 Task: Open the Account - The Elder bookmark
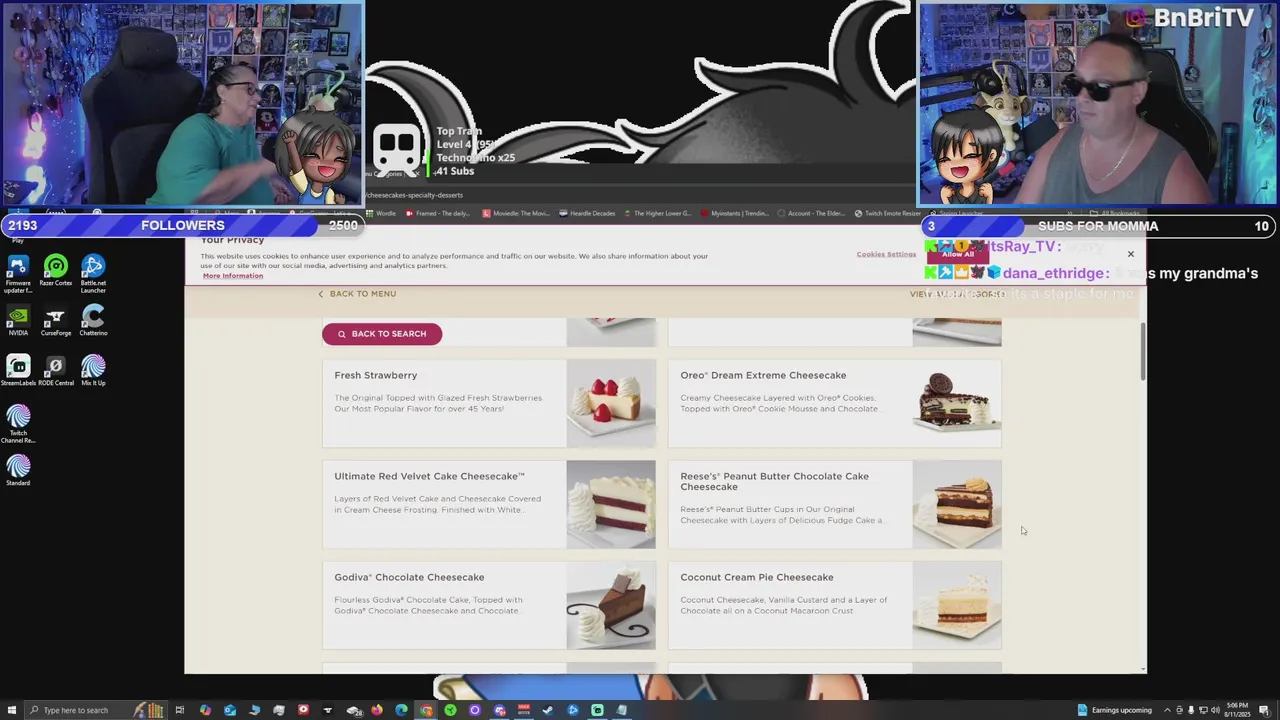click(x=811, y=213)
